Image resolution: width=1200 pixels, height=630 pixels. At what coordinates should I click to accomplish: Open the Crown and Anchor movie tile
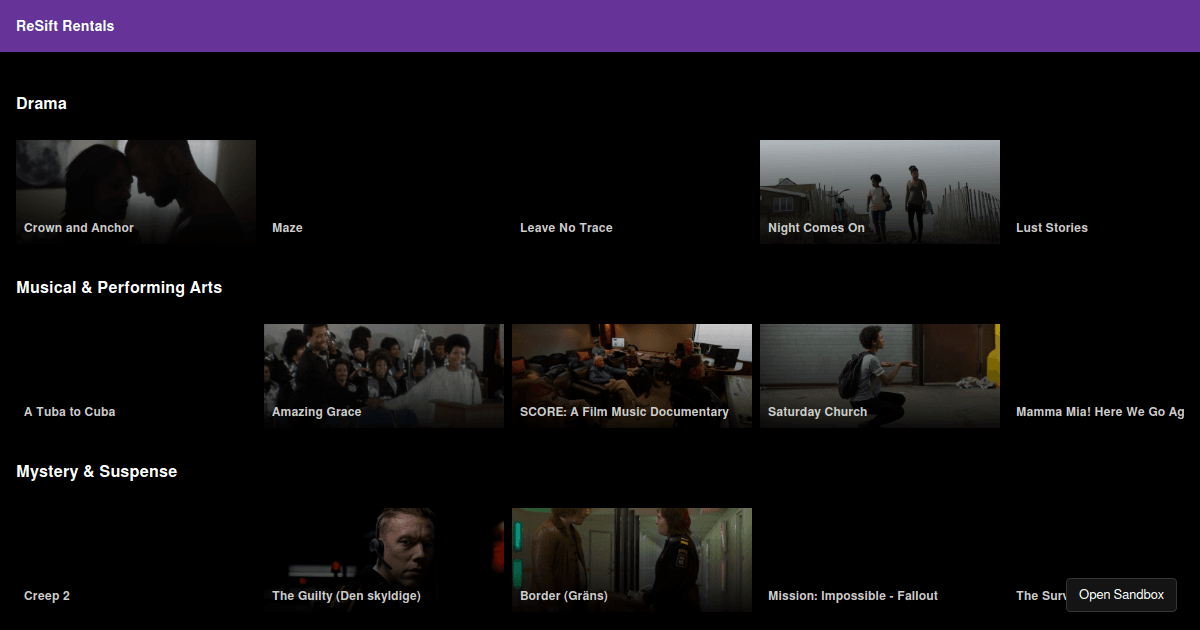[x=136, y=192]
